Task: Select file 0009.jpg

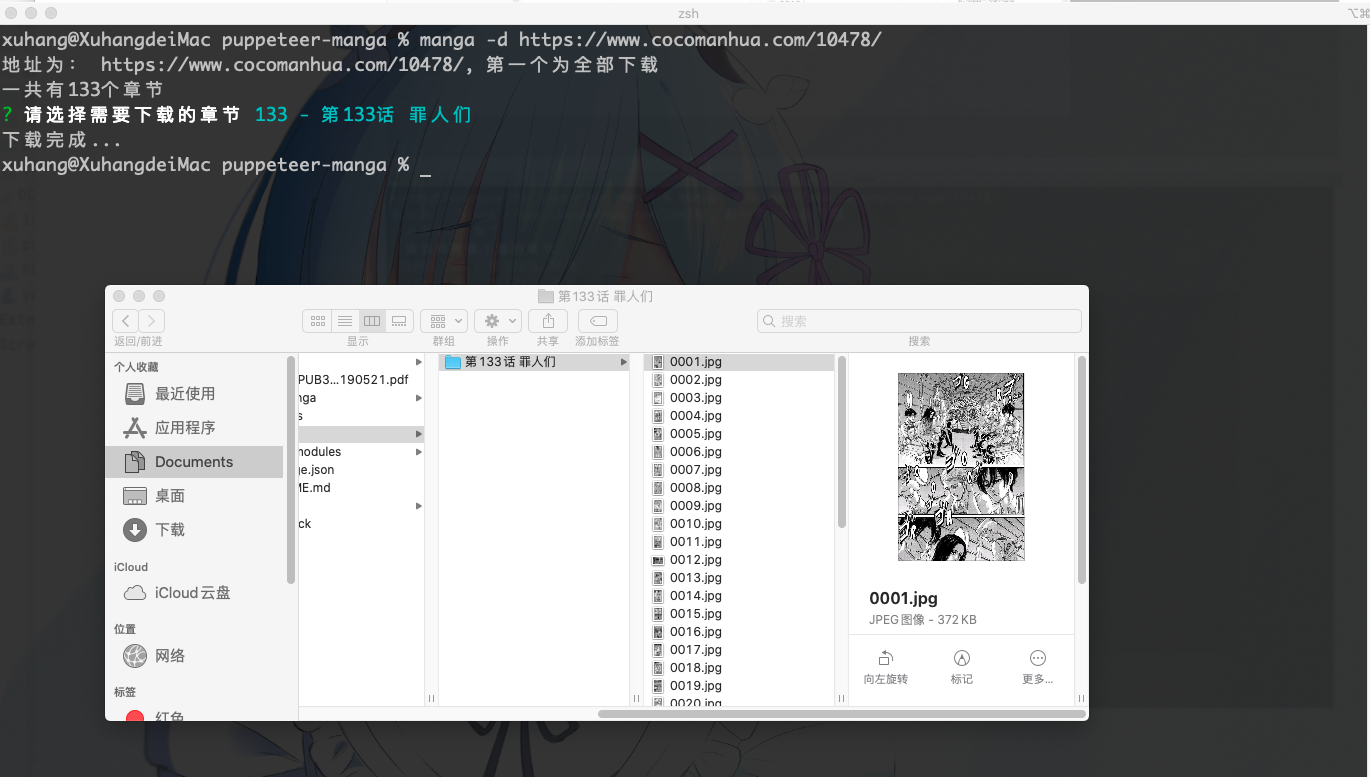Action: 738,506
